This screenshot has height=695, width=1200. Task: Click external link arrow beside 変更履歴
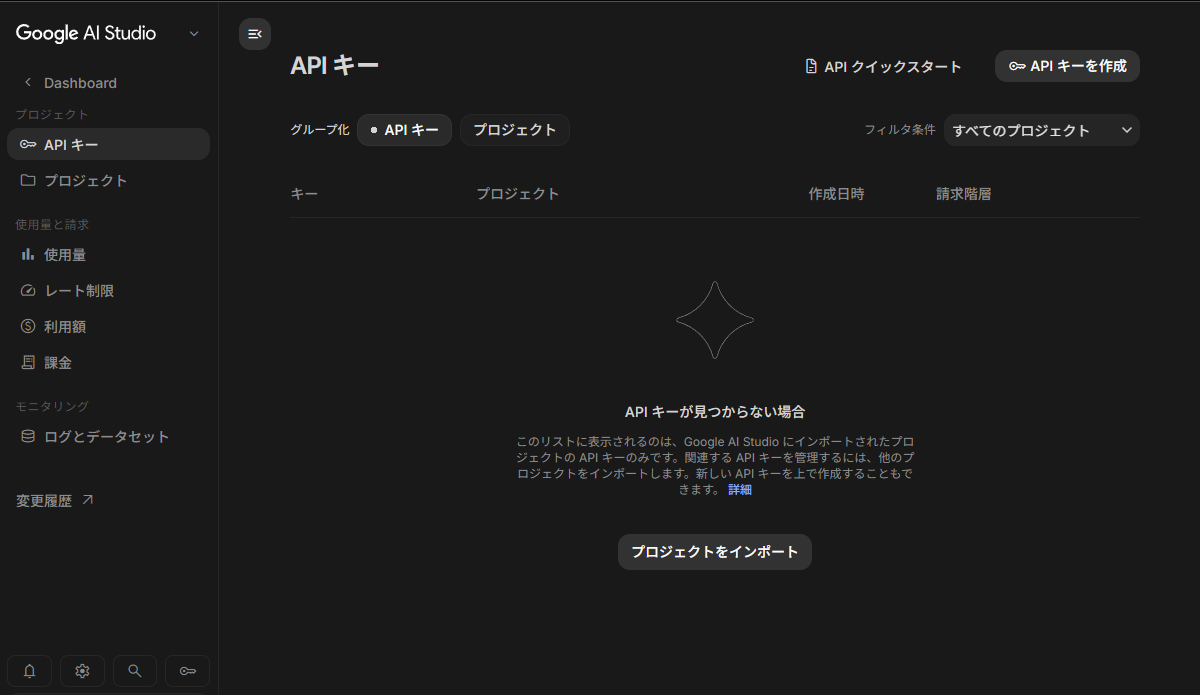pyautogui.click(x=87, y=500)
